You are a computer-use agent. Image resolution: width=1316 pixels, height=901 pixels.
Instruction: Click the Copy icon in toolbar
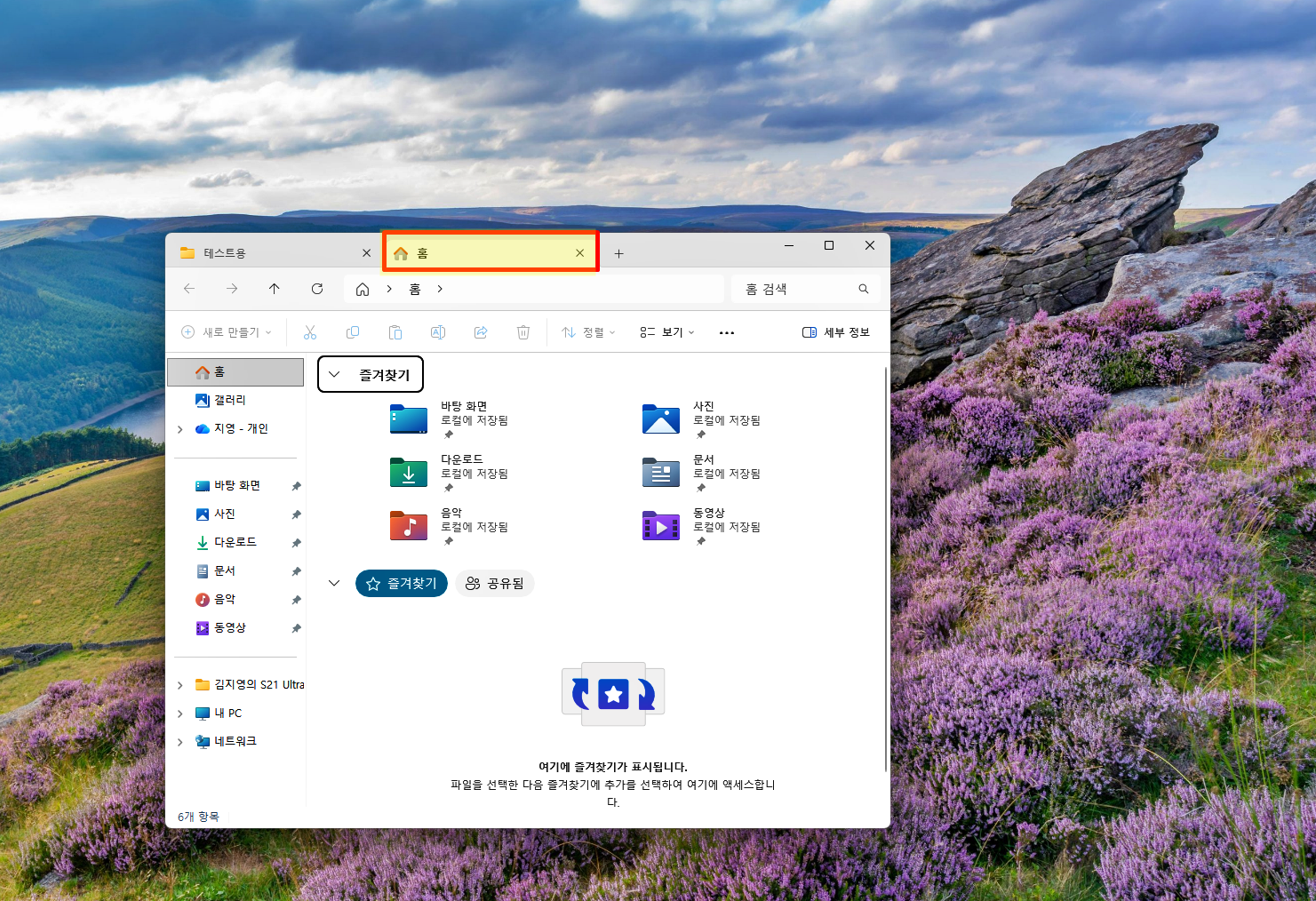[353, 332]
